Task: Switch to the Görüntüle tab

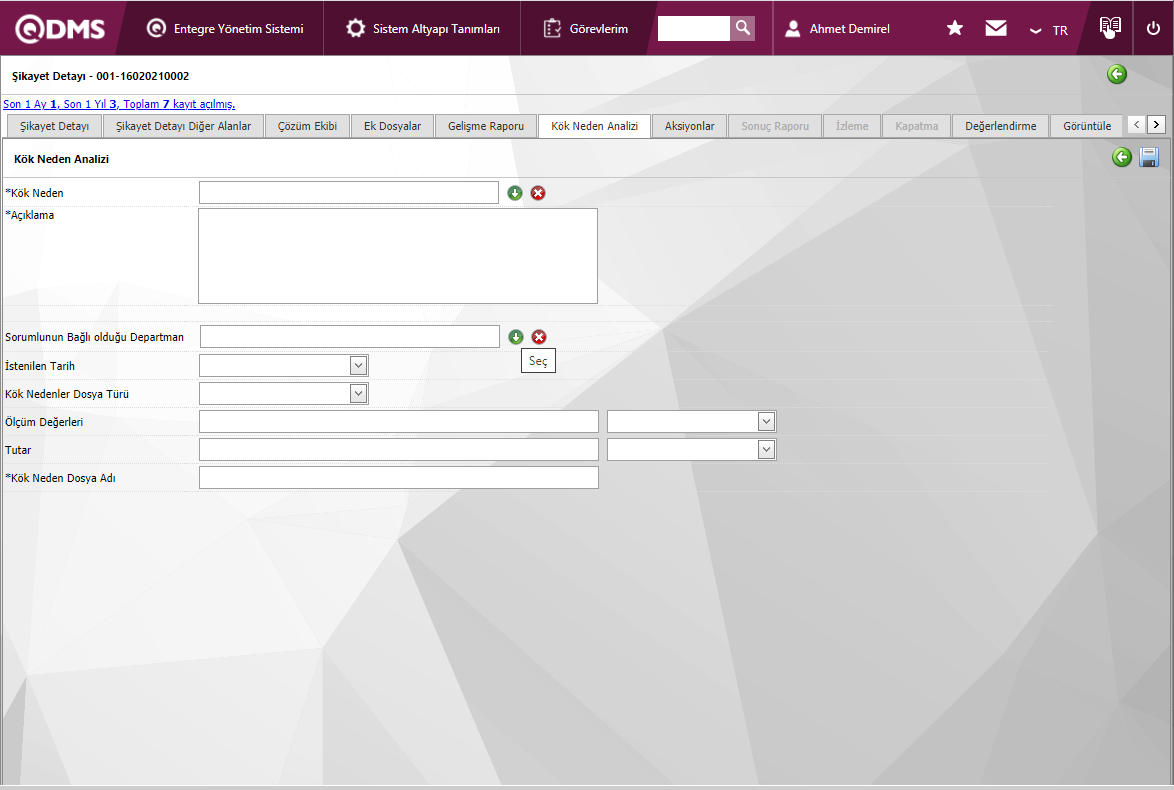Action: (1087, 126)
